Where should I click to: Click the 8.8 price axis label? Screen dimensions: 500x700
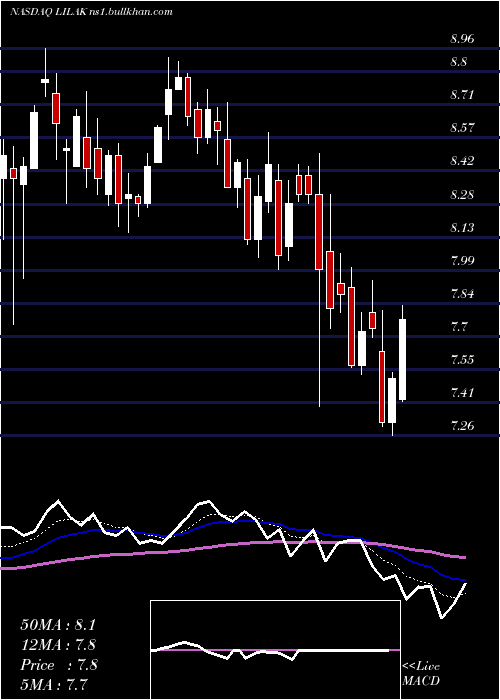click(x=458, y=62)
